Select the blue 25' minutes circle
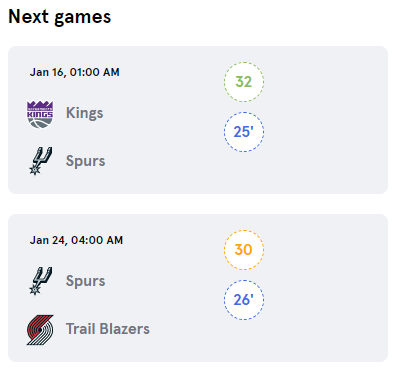 [x=244, y=132]
